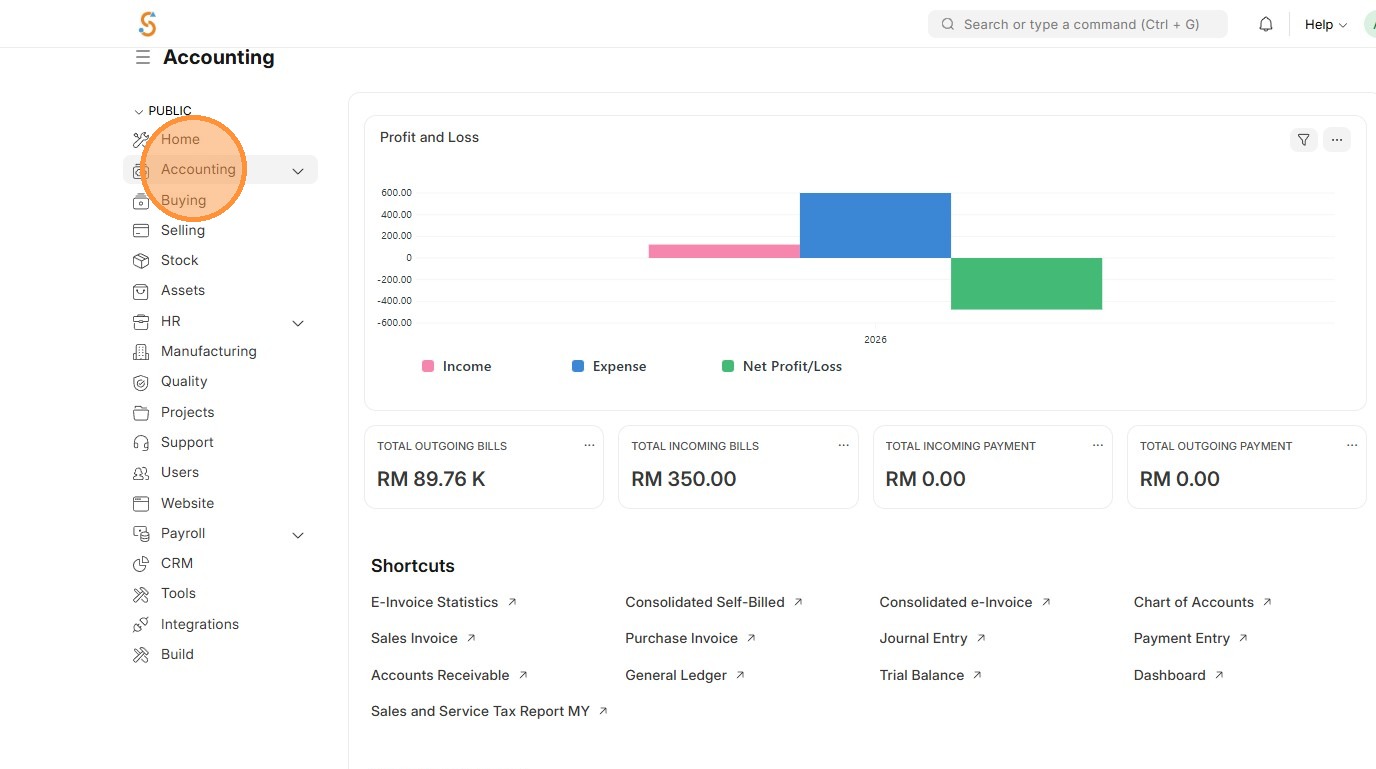Viewport: 1376px width, 769px height.
Task: Click the blue Expense bar in the chart
Action: click(x=875, y=225)
